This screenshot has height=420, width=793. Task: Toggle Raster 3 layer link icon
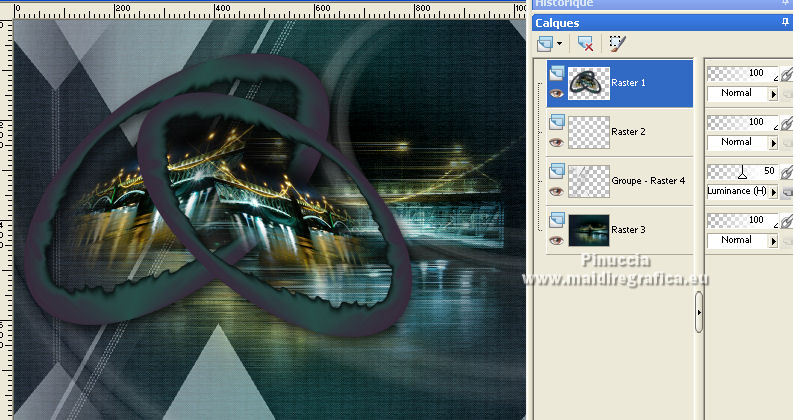[x=786, y=221]
